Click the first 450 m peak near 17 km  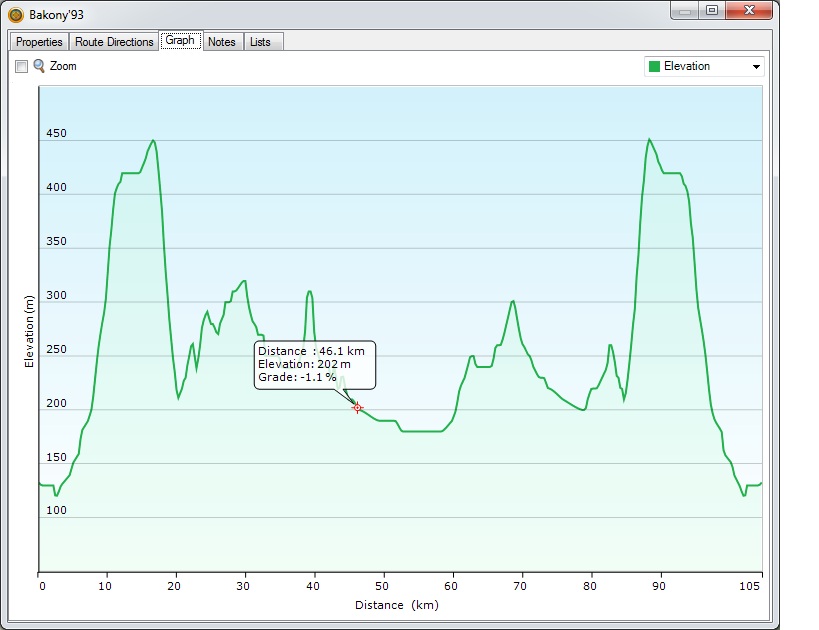(x=153, y=141)
